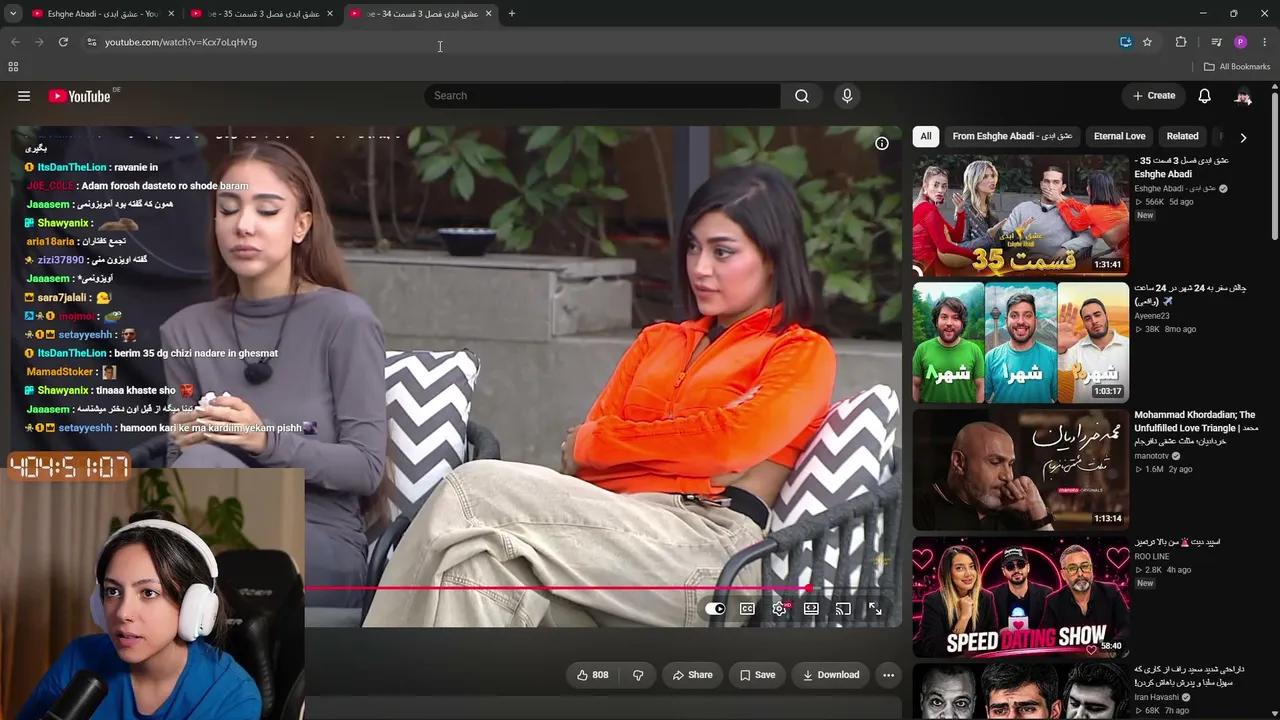This screenshot has width=1280, height=720.
Task: Click the page's vertical scrollbar
Action: (1274, 165)
